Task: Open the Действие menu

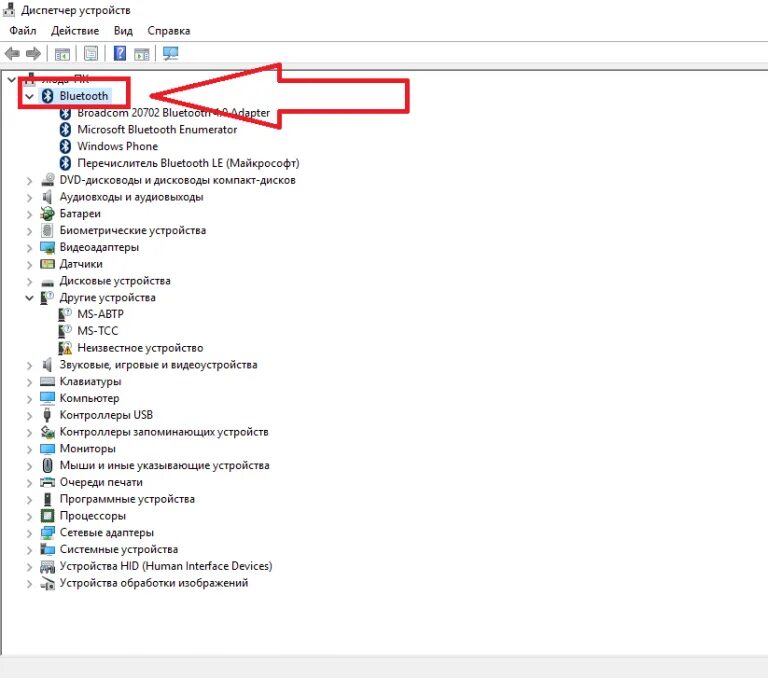Action: tap(75, 31)
